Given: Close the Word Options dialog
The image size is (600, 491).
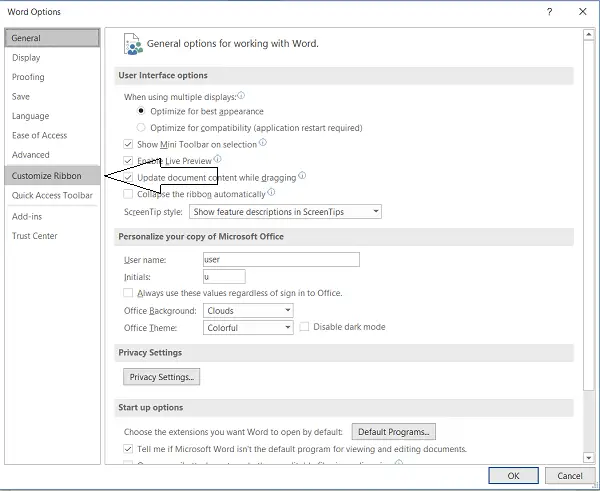Looking at the screenshot, I should point(583,11).
